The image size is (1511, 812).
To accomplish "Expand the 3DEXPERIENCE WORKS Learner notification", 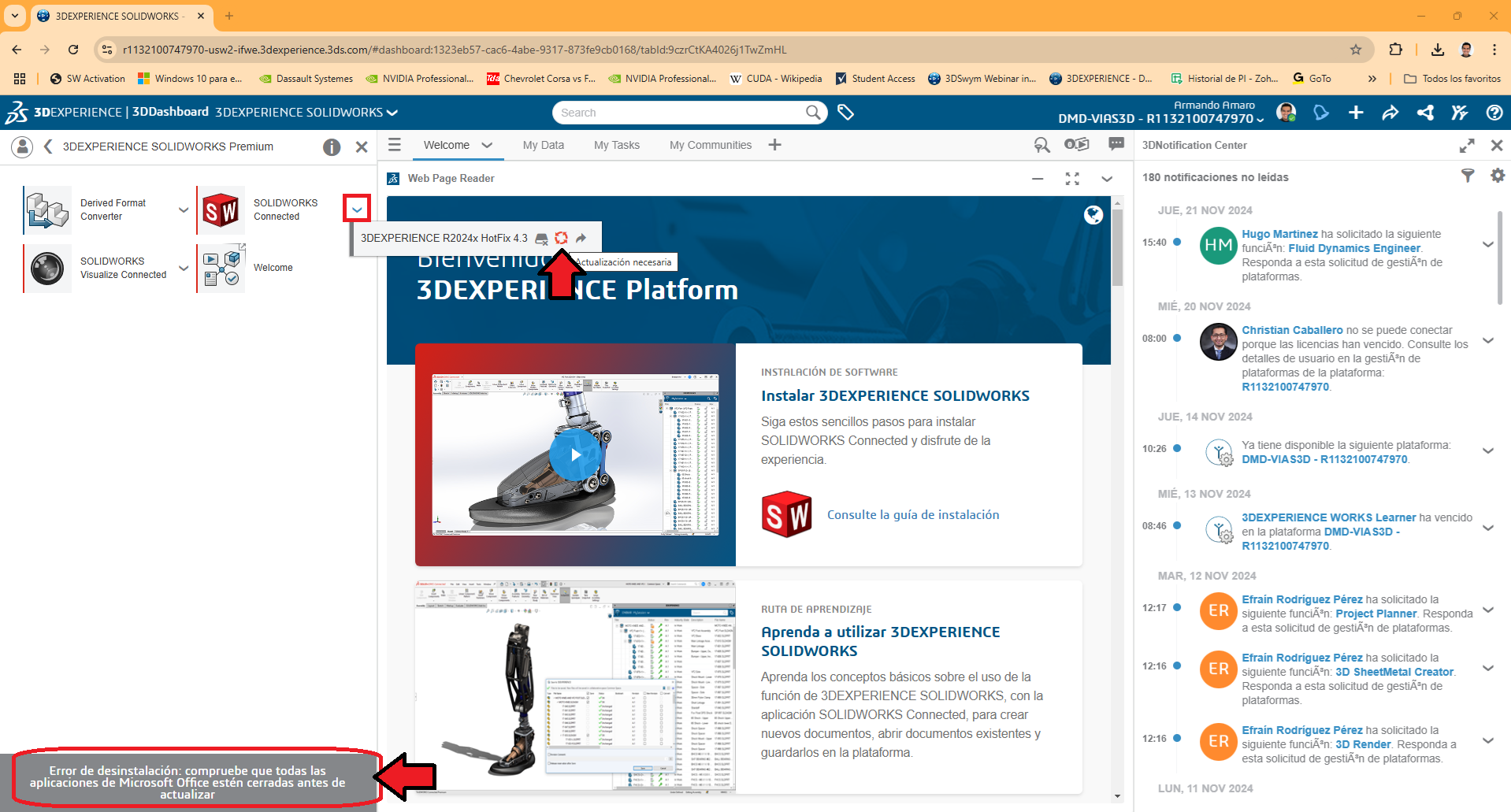I will [x=1488, y=528].
